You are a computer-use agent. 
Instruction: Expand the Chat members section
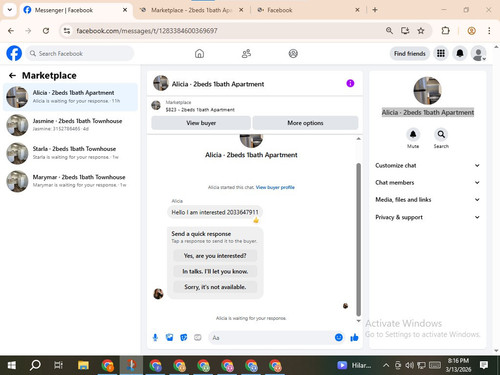pyautogui.click(x=428, y=183)
